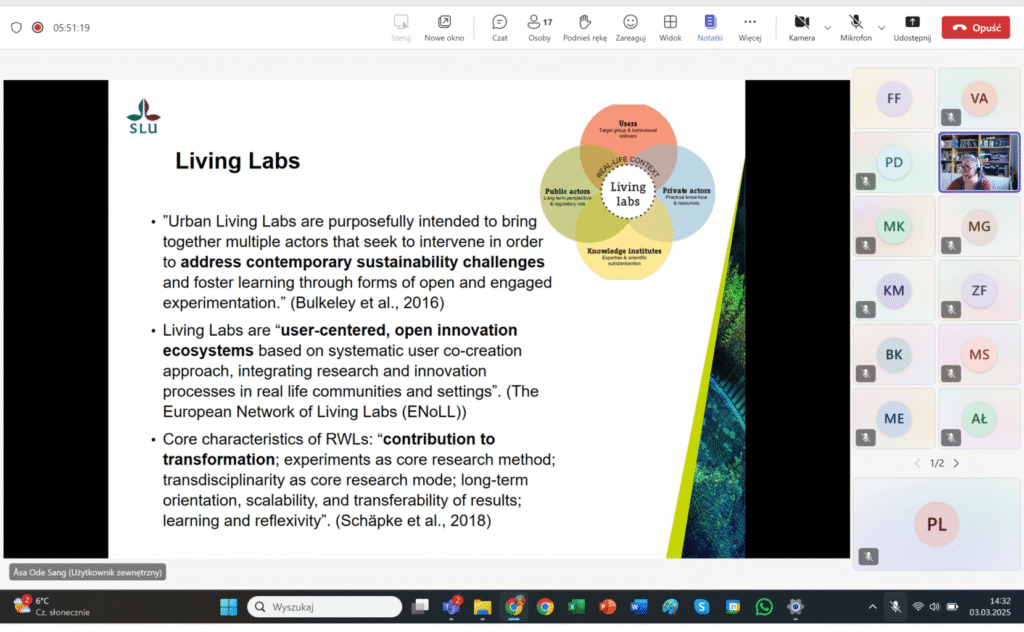Screen dimensions: 1024x632
Task: Select the VA participant tile
Action: point(978,99)
